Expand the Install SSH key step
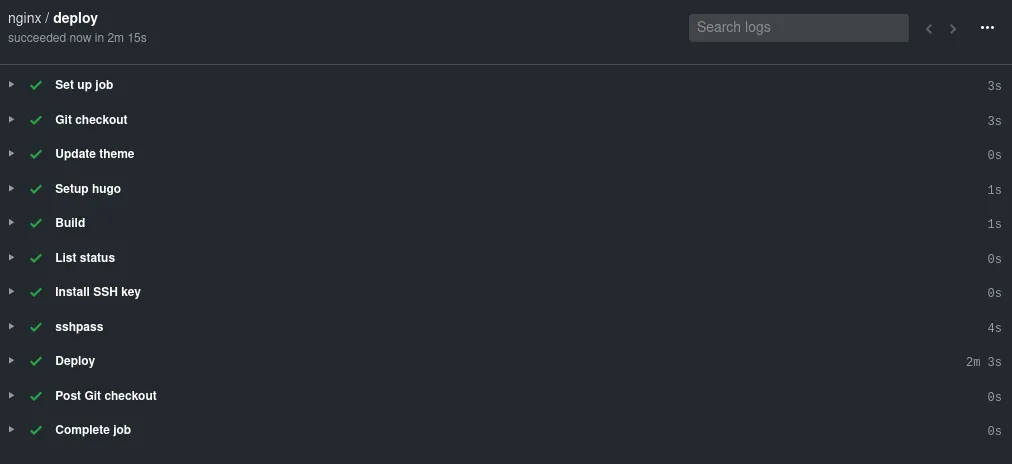This screenshot has width=1012, height=464. tap(11, 292)
